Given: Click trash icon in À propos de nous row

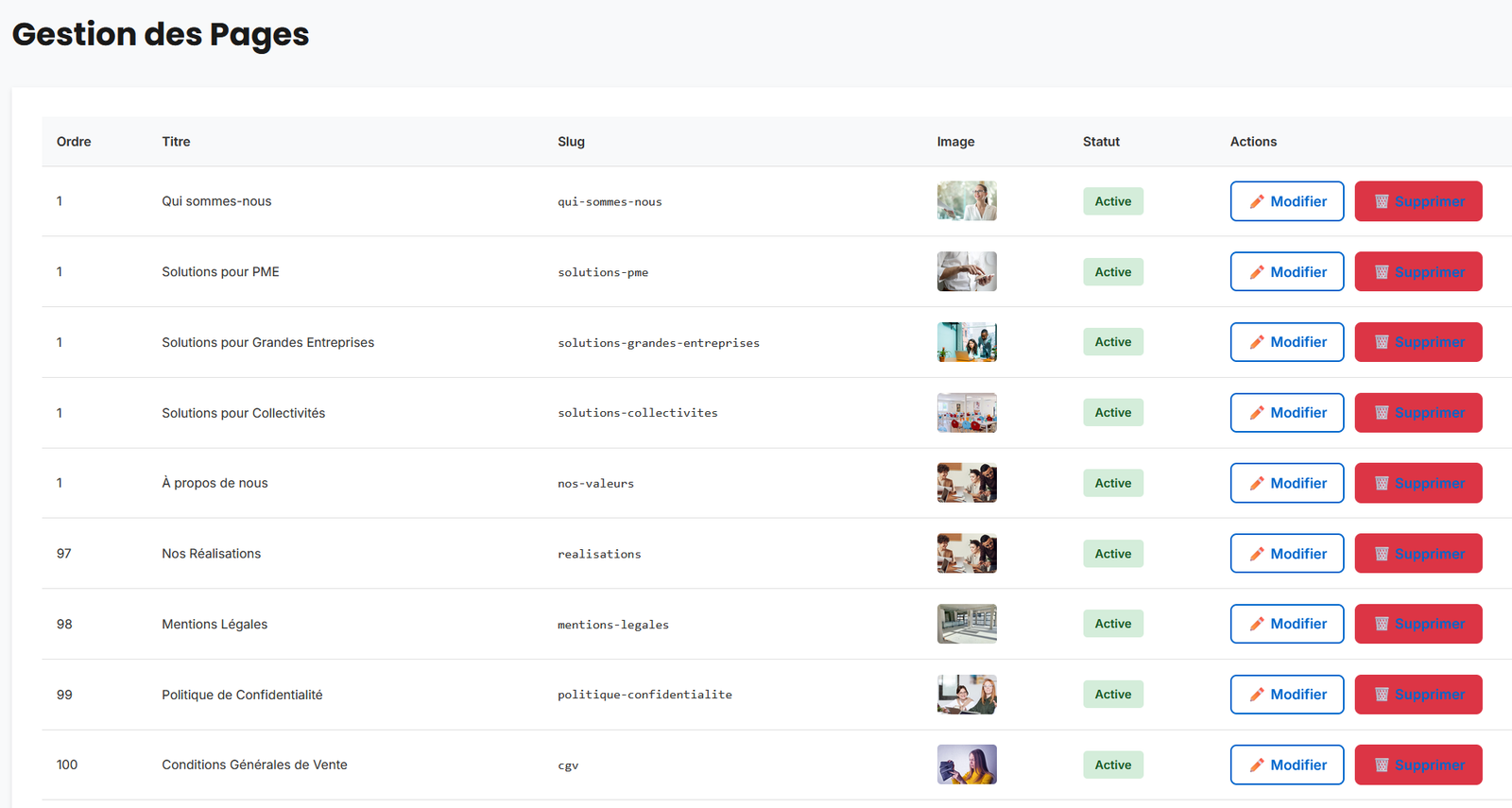Looking at the screenshot, I should tap(1382, 483).
